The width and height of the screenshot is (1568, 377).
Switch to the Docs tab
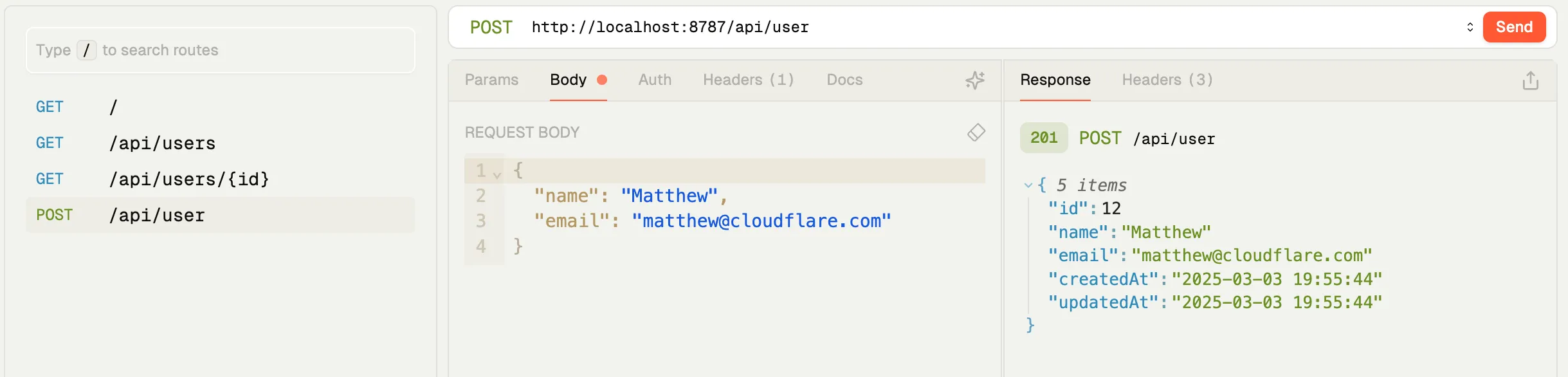click(x=844, y=80)
